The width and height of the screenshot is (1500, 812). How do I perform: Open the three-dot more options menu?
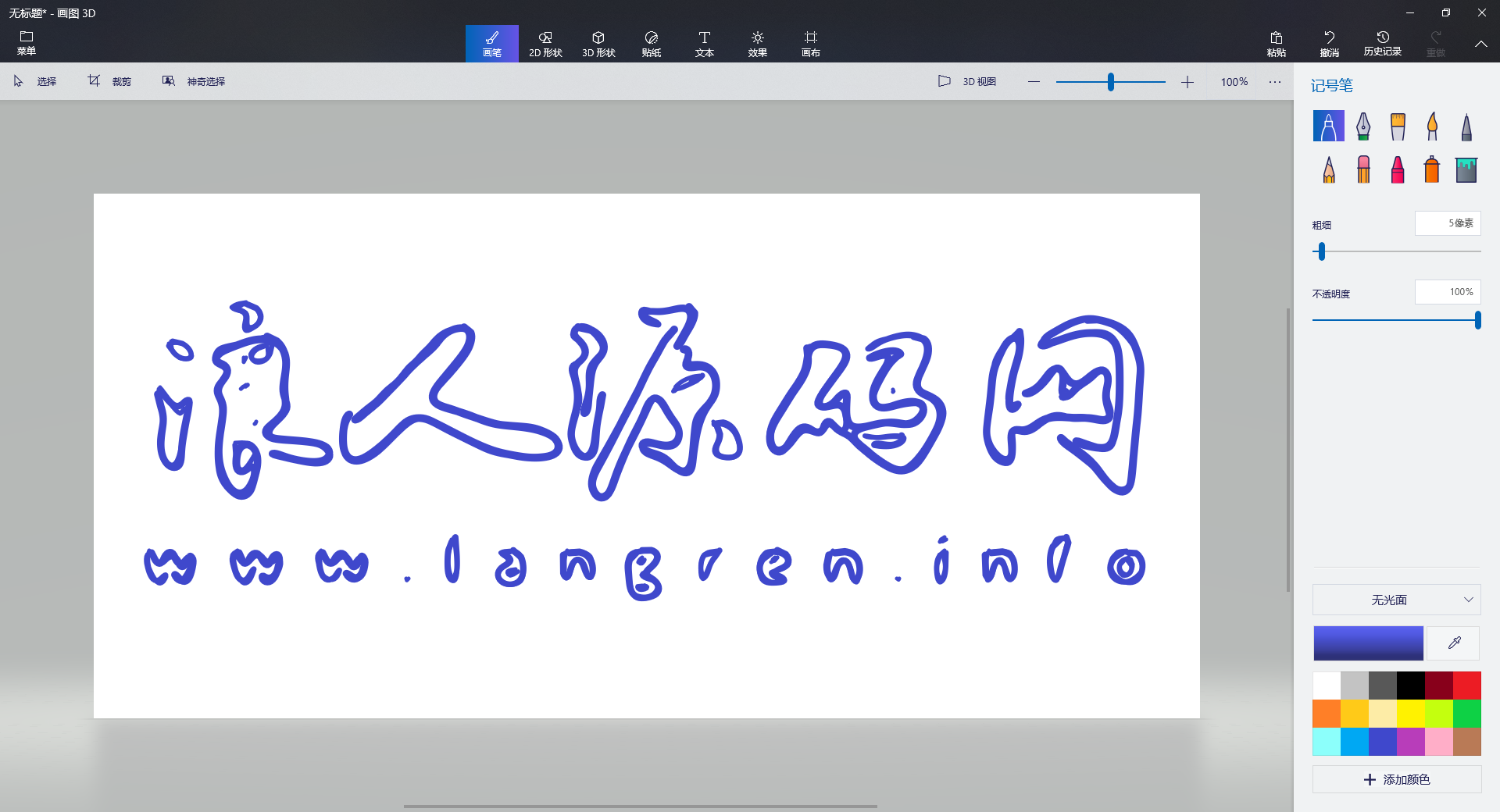1274,82
